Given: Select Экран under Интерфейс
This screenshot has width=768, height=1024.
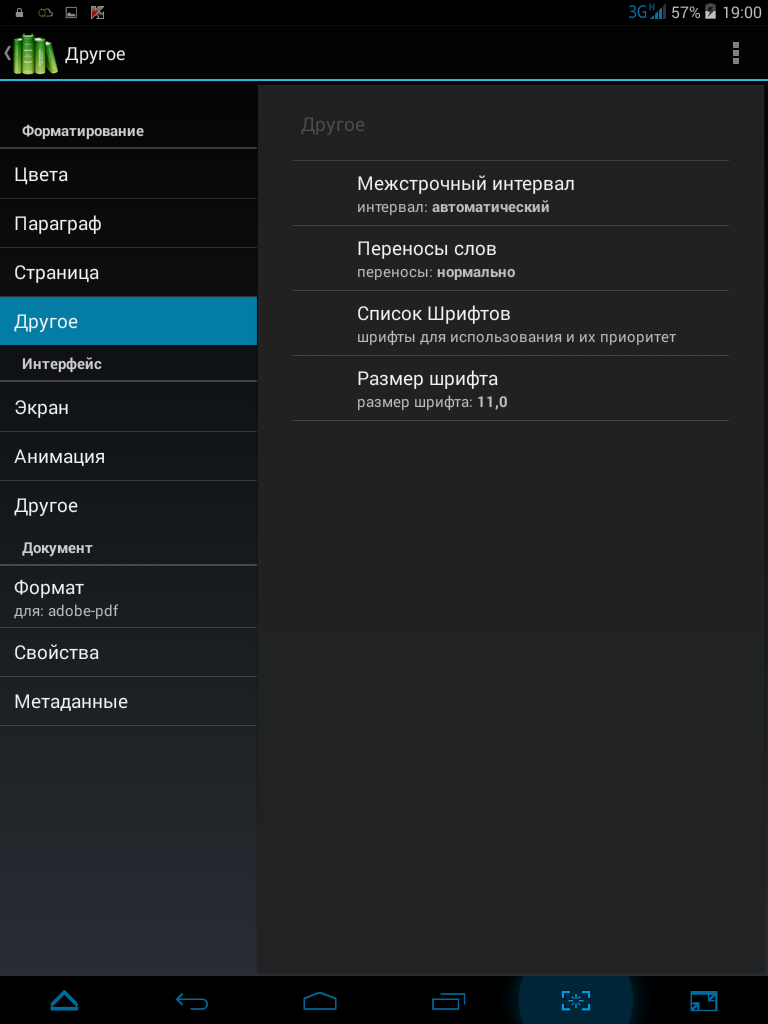Looking at the screenshot, I should 128,407.
